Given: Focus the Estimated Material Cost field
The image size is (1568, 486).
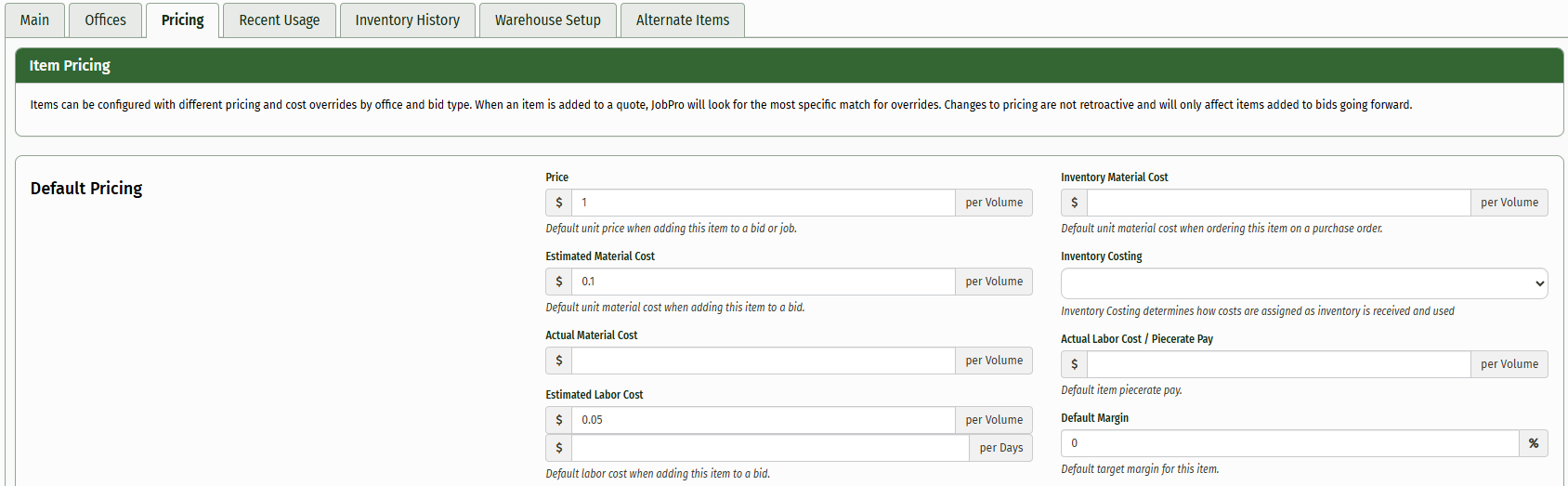Looking at the screenshot, I should tap(763, 282).
